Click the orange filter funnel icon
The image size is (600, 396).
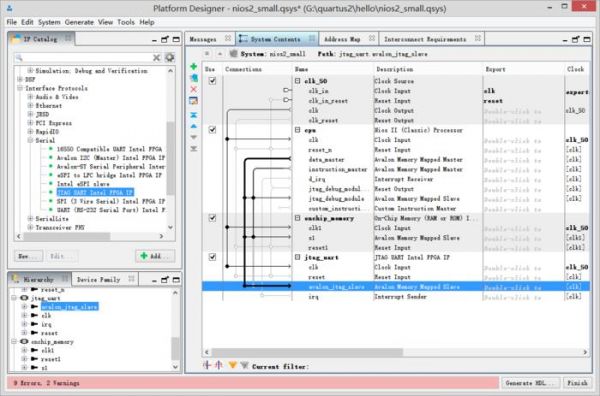pos(232,366)
